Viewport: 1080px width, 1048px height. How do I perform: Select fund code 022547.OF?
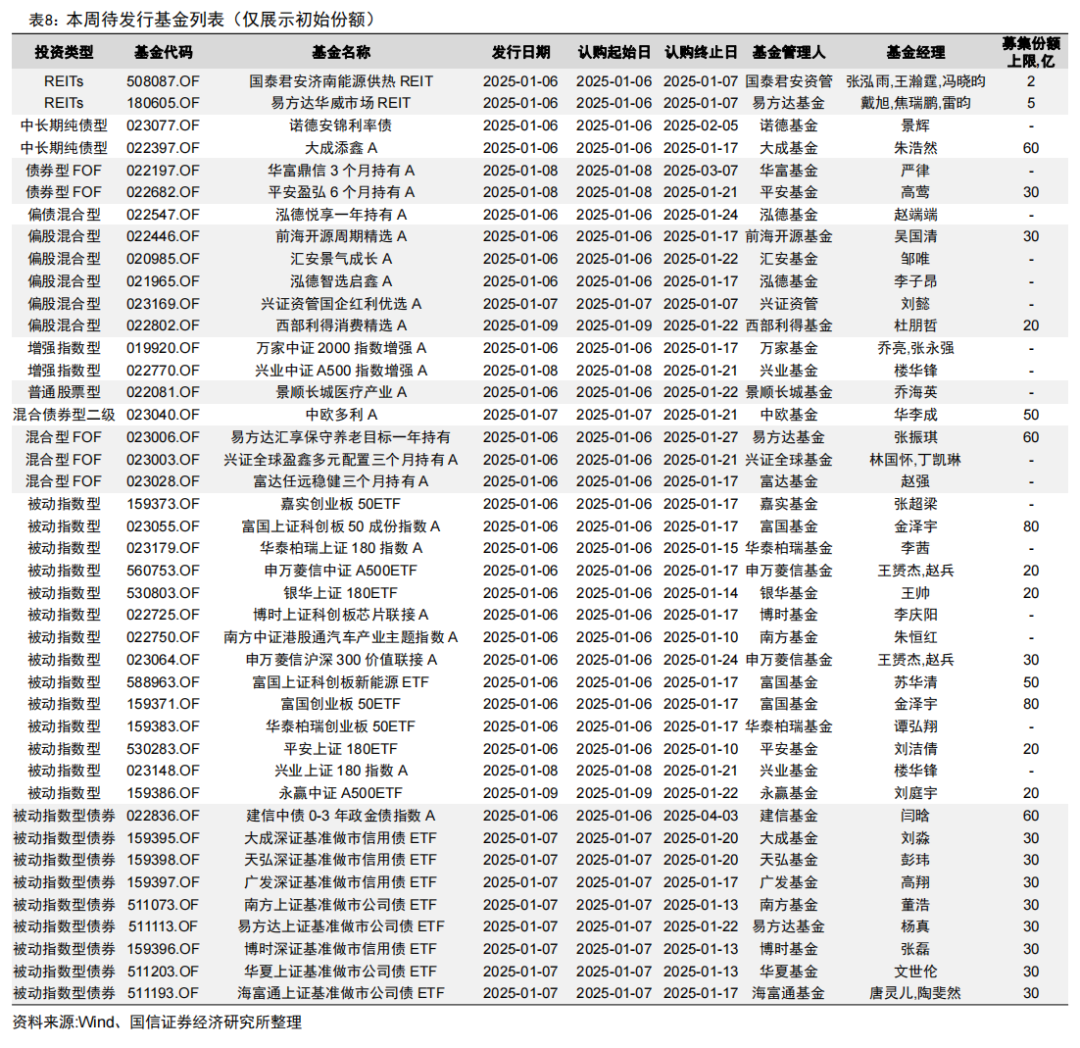[163, 215]
